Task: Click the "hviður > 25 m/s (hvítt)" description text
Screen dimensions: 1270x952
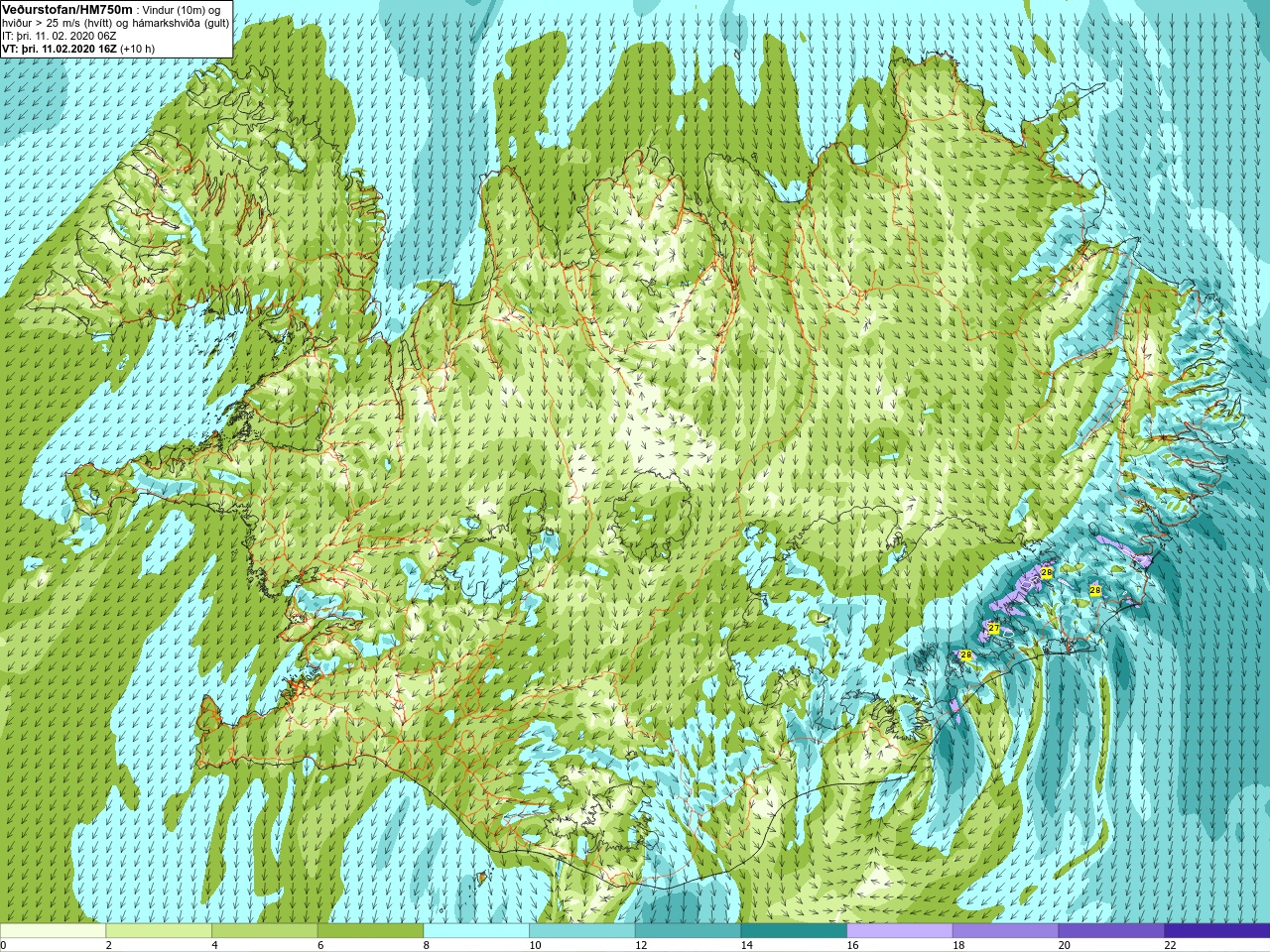Action: [58, 23]
